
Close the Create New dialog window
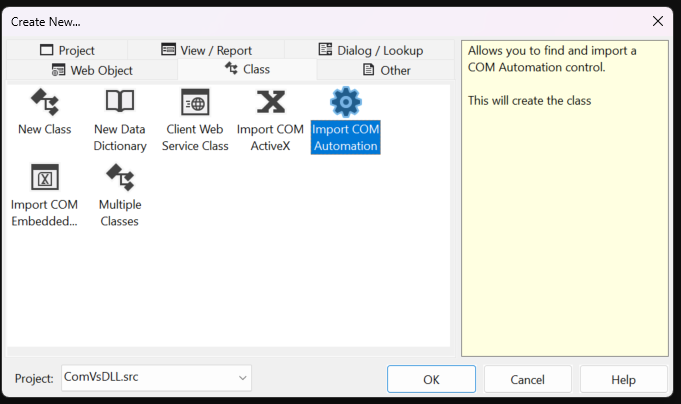[657, 21]
